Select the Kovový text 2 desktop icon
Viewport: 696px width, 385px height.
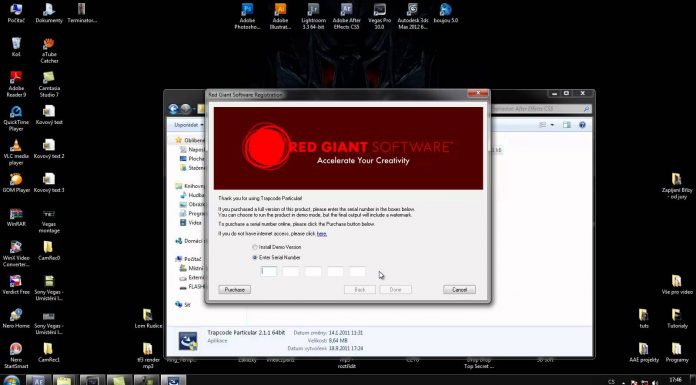tap(49, 149)
